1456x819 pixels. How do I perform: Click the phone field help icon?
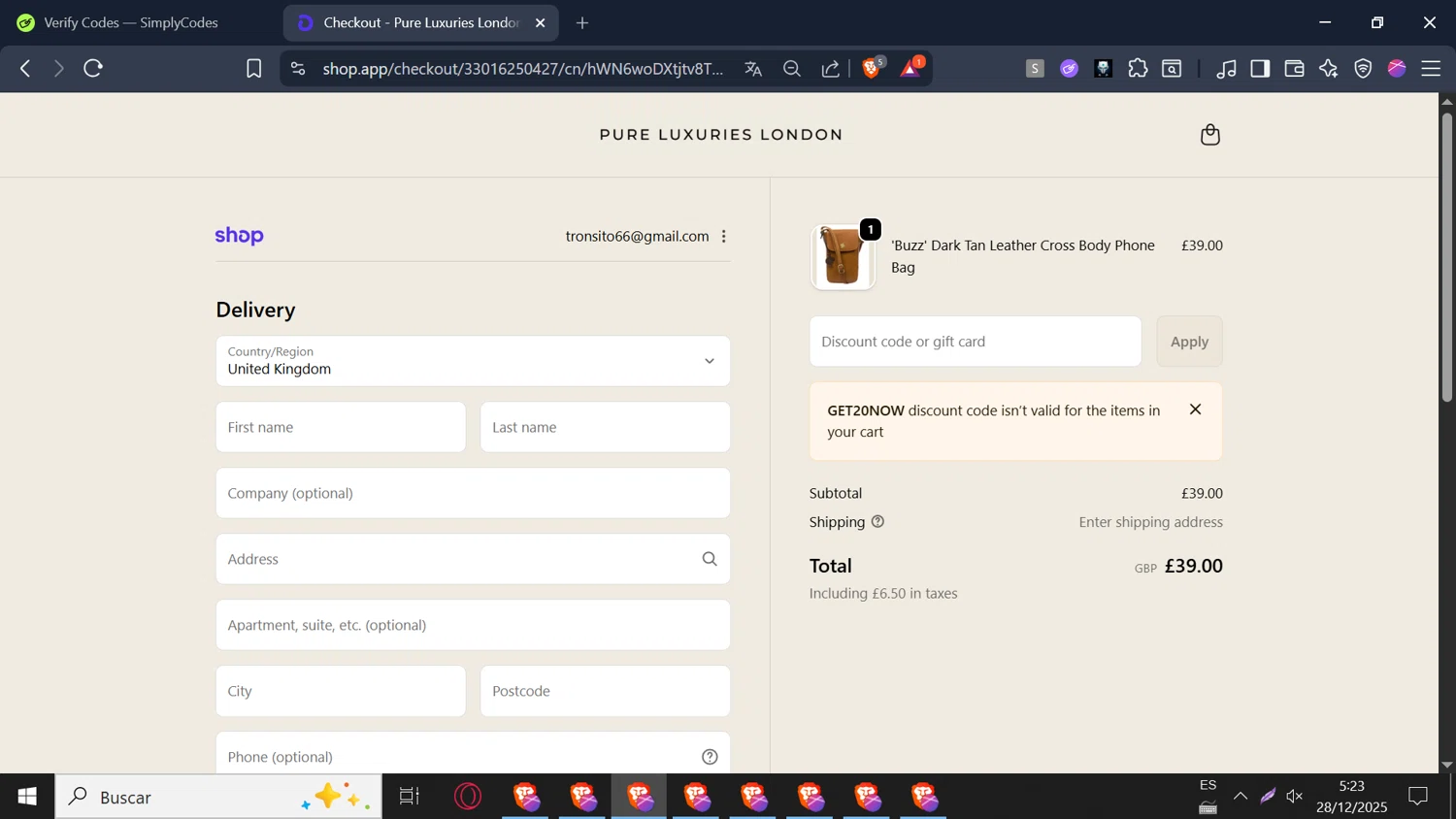(710, 757)
